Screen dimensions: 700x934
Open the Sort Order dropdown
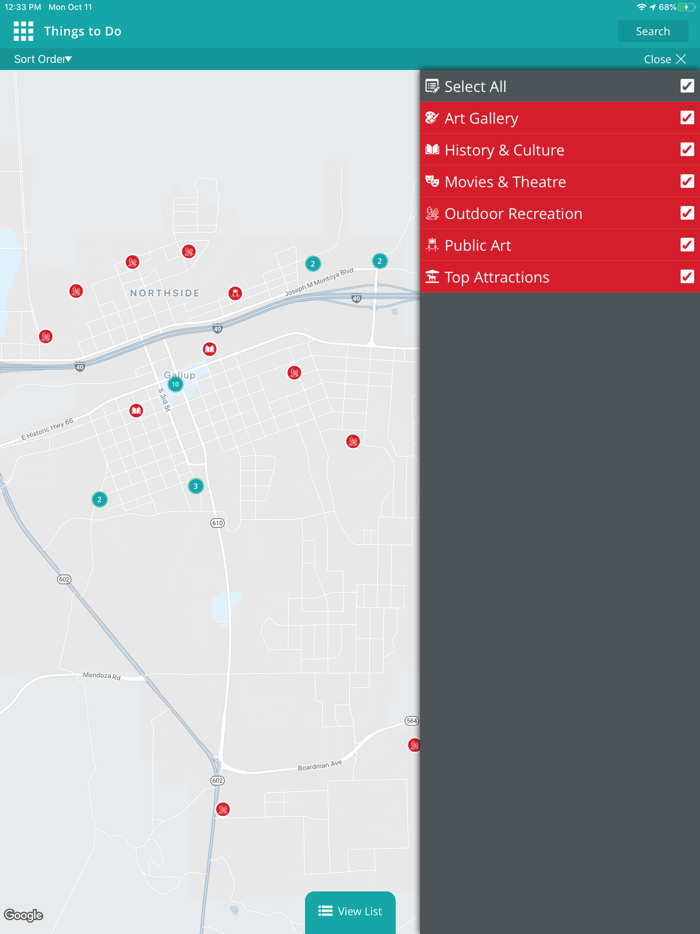[43, 59]
